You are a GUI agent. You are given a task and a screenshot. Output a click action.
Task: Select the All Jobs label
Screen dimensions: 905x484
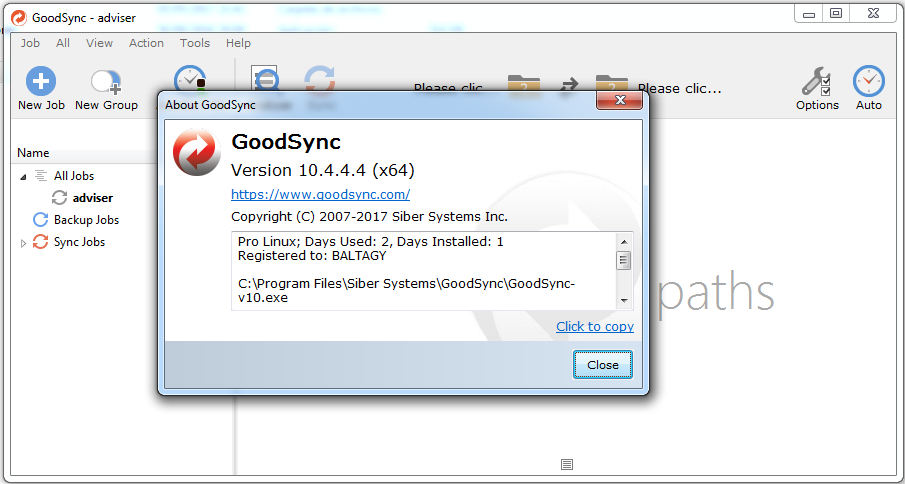click(74, 176)
